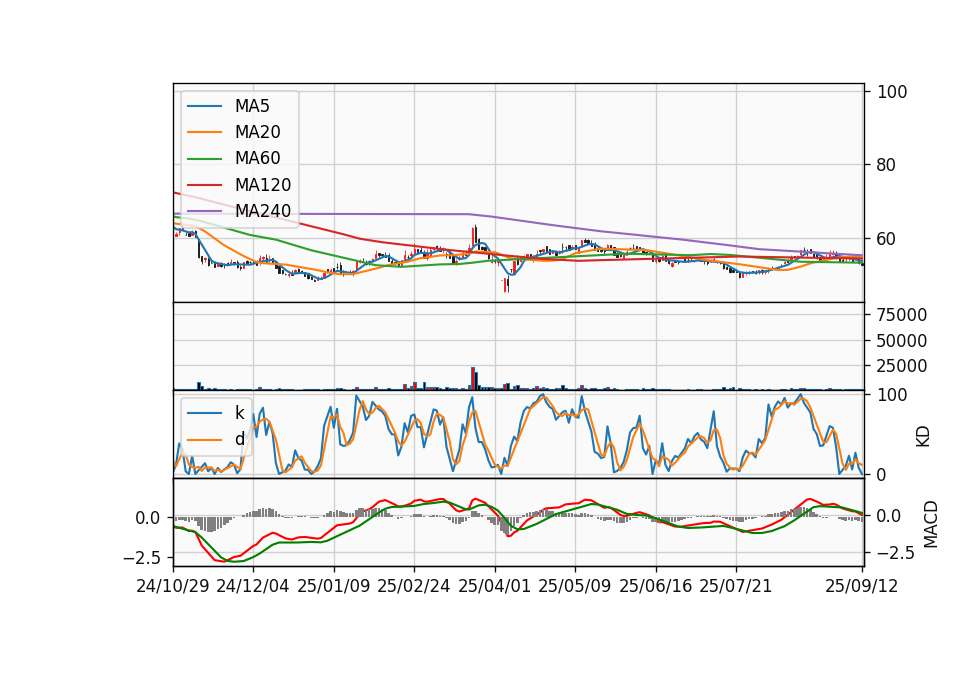Click the green MA60 legend line swatch
Image resolution: width=960 pixels, height=690 pixels.
click(204, 159)
